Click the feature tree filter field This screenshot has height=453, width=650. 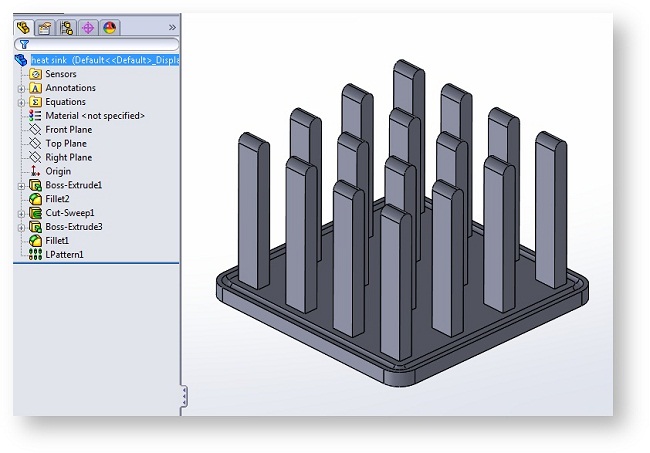tap(97, 44)
